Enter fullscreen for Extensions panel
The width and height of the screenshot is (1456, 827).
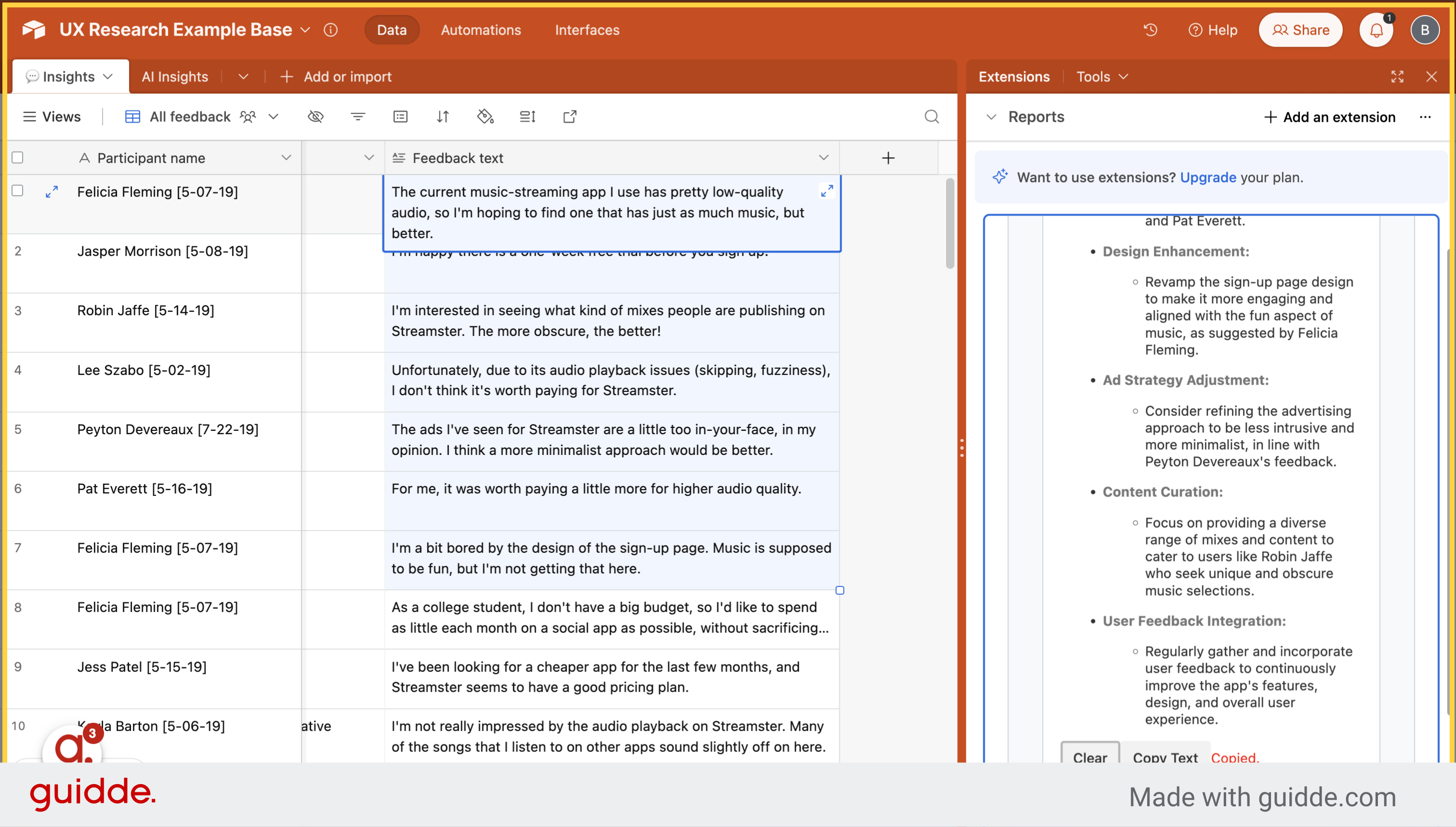(x=1398, y=77)
